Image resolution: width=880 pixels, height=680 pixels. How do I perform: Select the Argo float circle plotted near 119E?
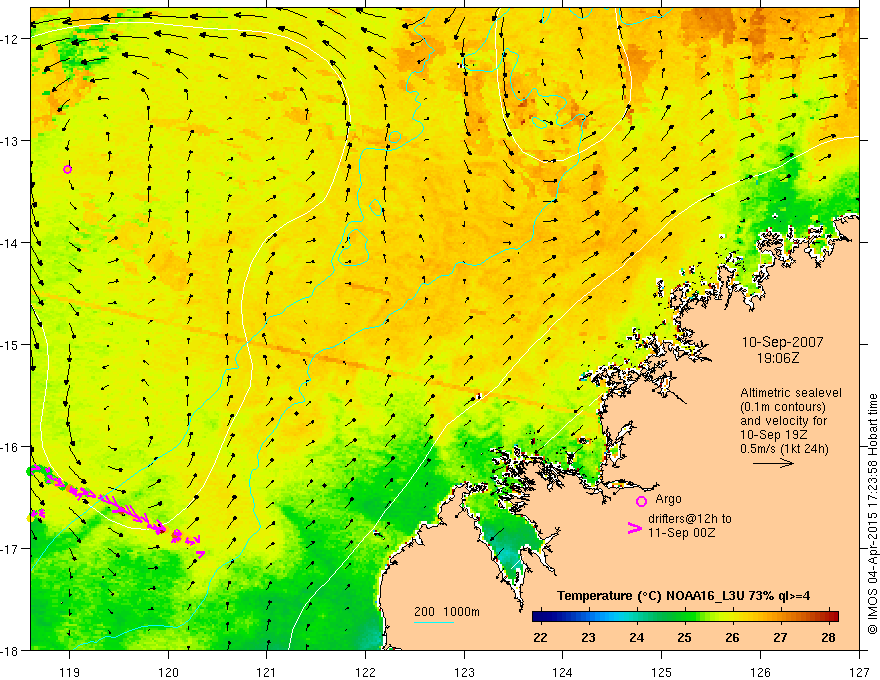click(67, 169)
